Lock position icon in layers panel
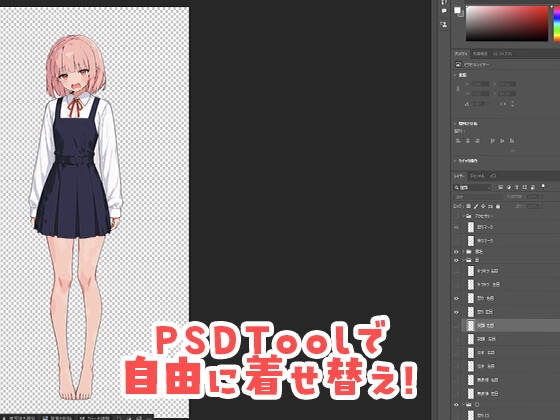 pos(483,206)
